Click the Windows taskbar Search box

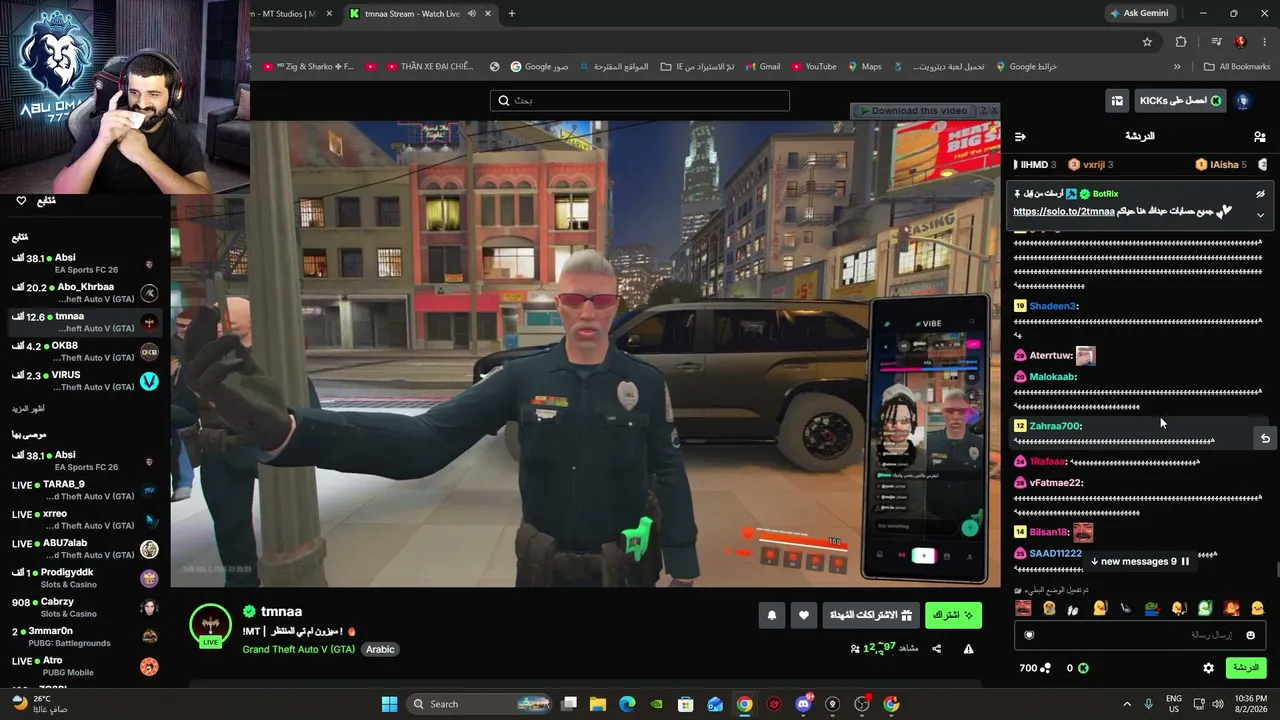point(479,704)
